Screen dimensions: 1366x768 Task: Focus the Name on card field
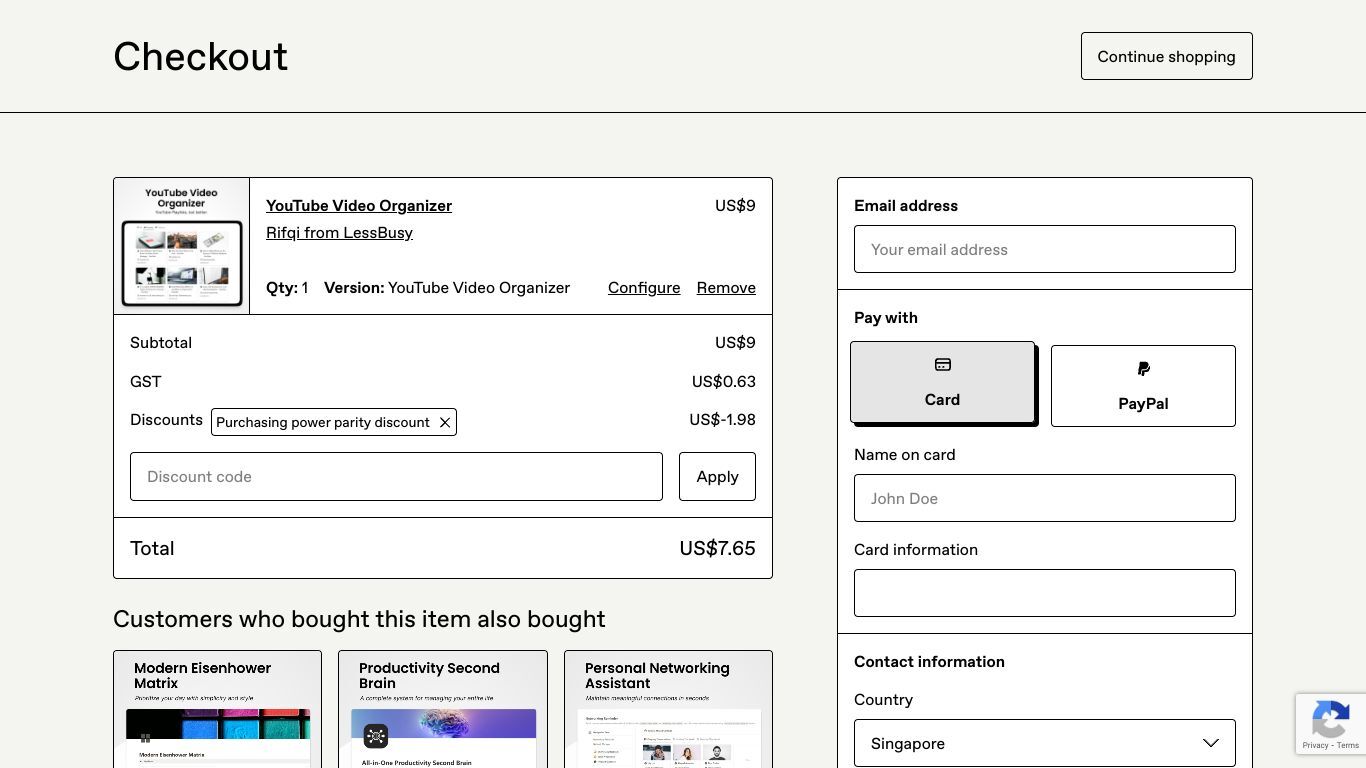1045,498
